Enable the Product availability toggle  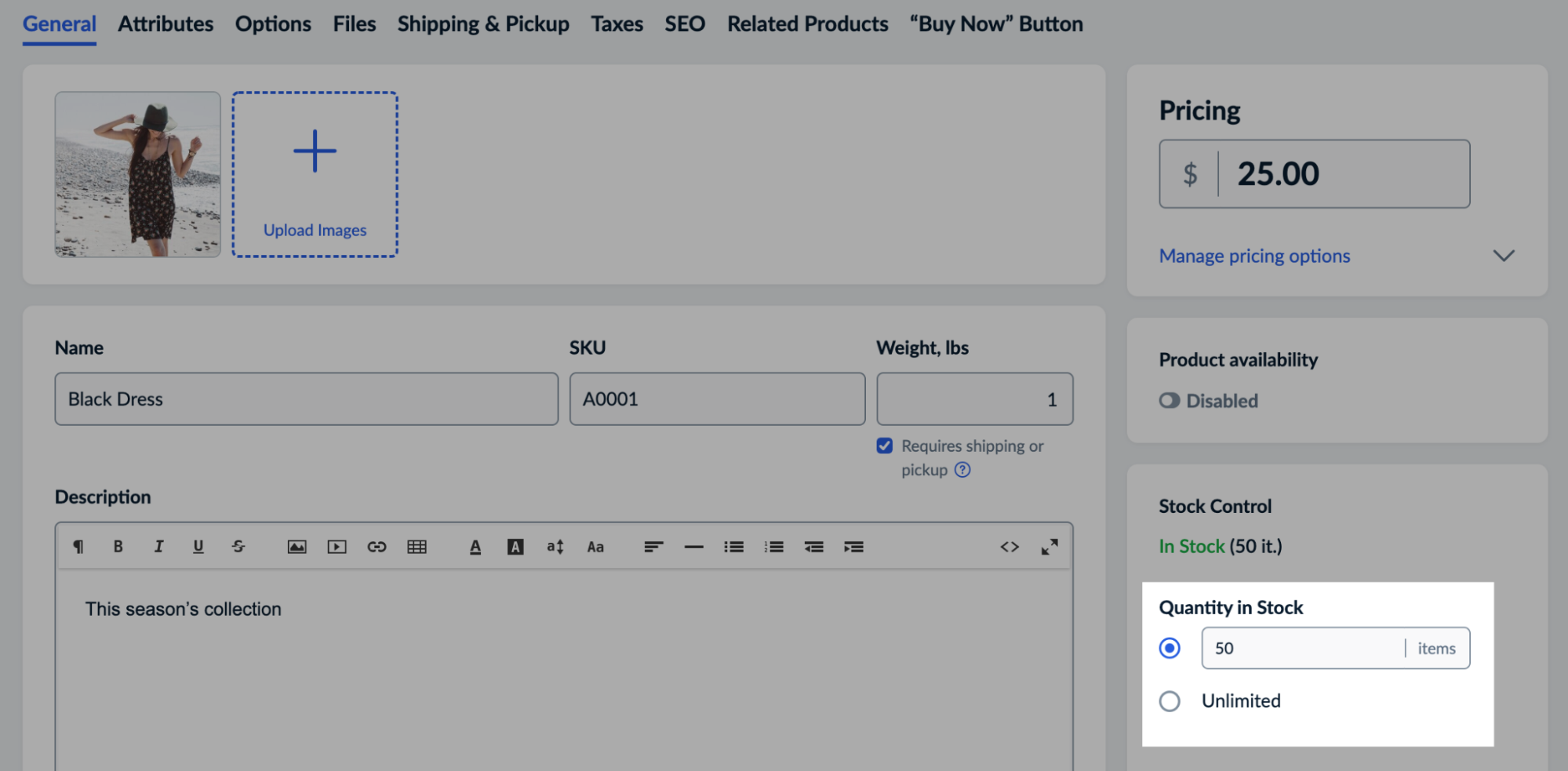[1169, 401]
